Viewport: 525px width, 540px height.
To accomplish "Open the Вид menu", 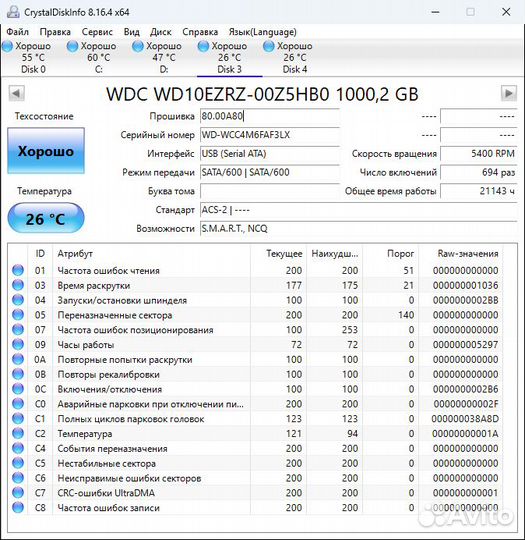I will click(132, 32).
